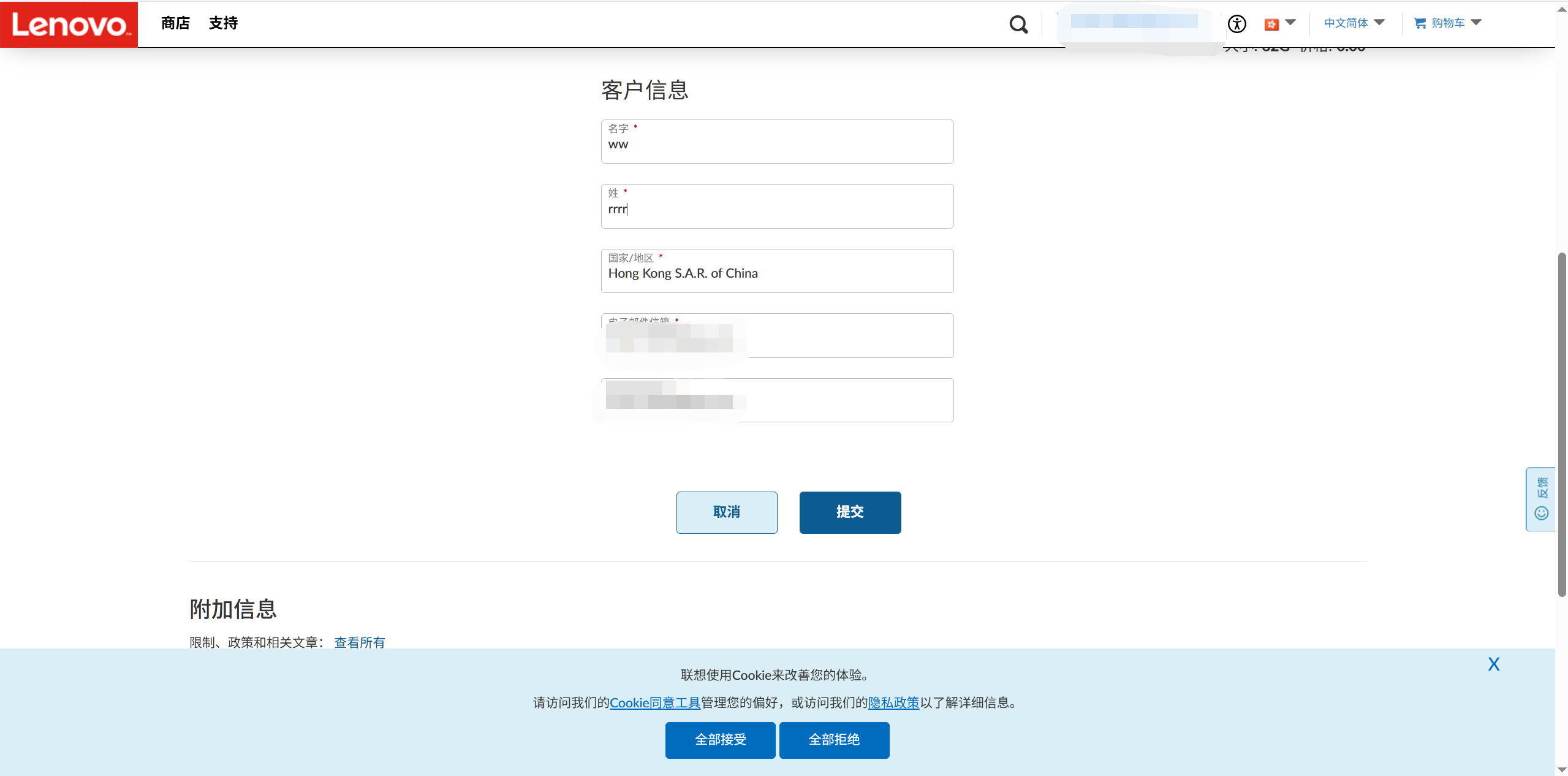Open the 商店 menu
Image resolution: width=1568 pixels, height=776 pixels.
click(x=175, y=23)
